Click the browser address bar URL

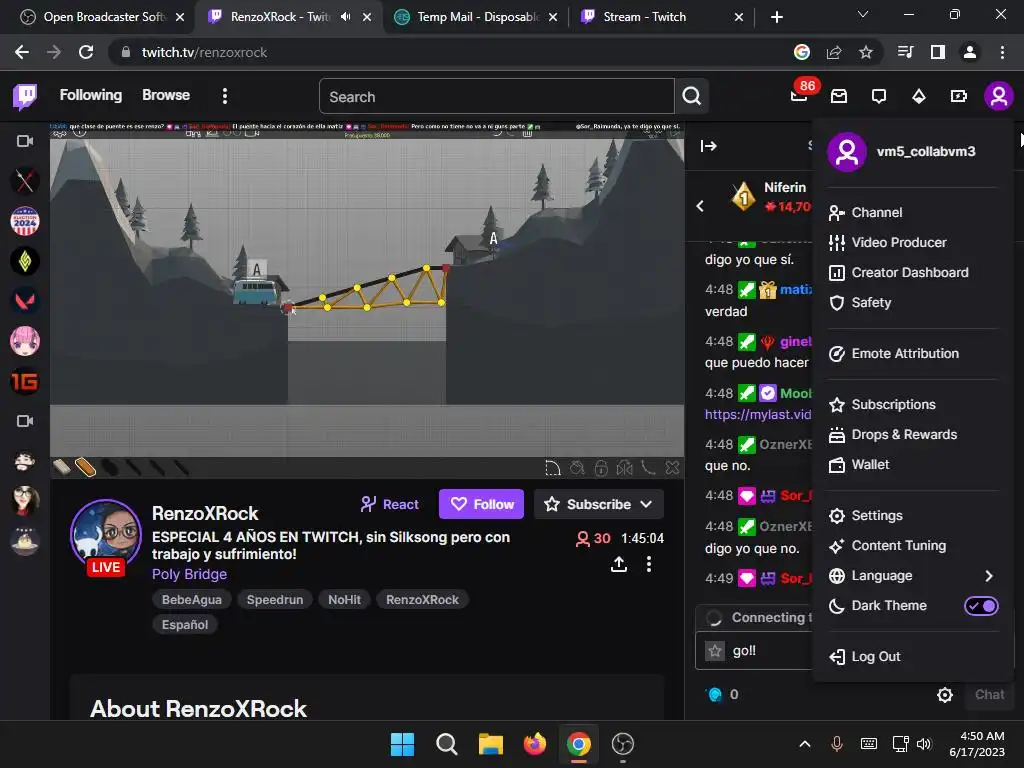tap(204, 52)
